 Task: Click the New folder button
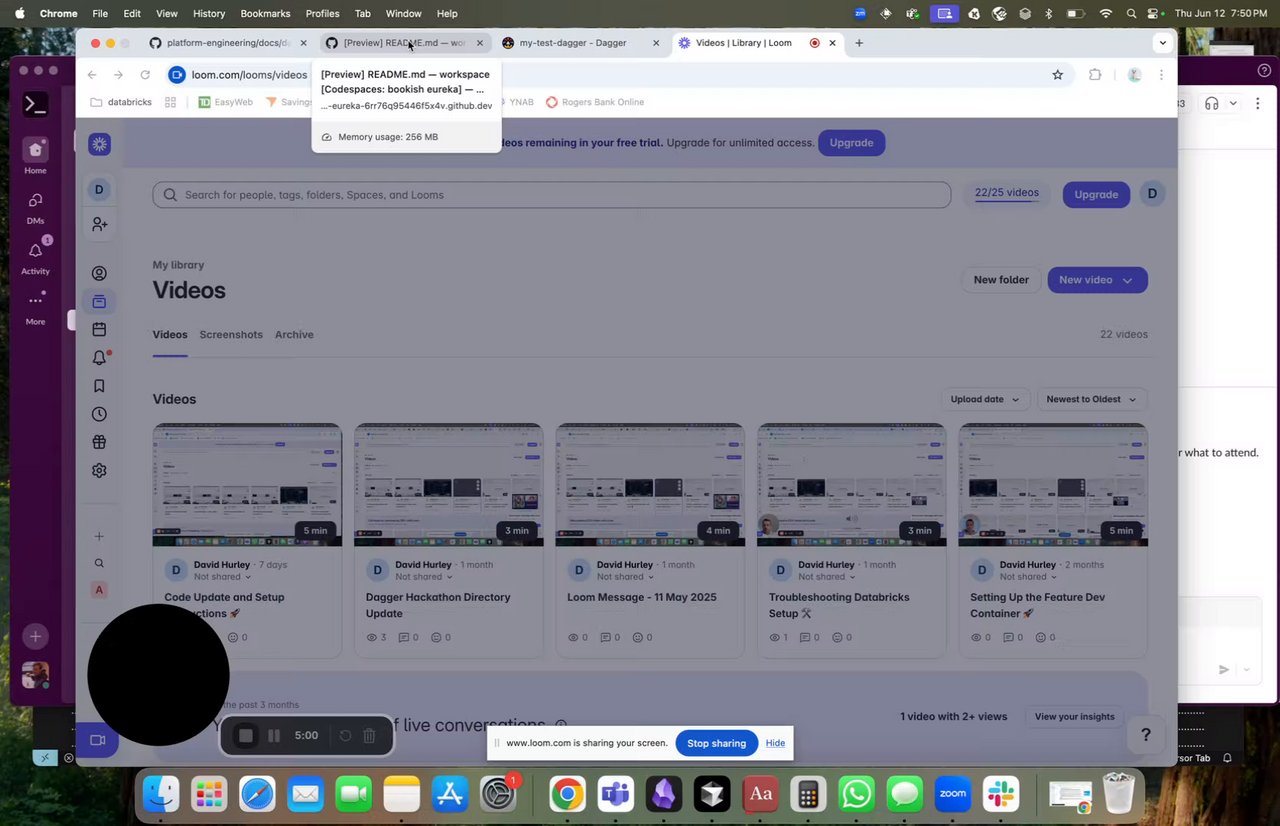[x=1001, y=280]
